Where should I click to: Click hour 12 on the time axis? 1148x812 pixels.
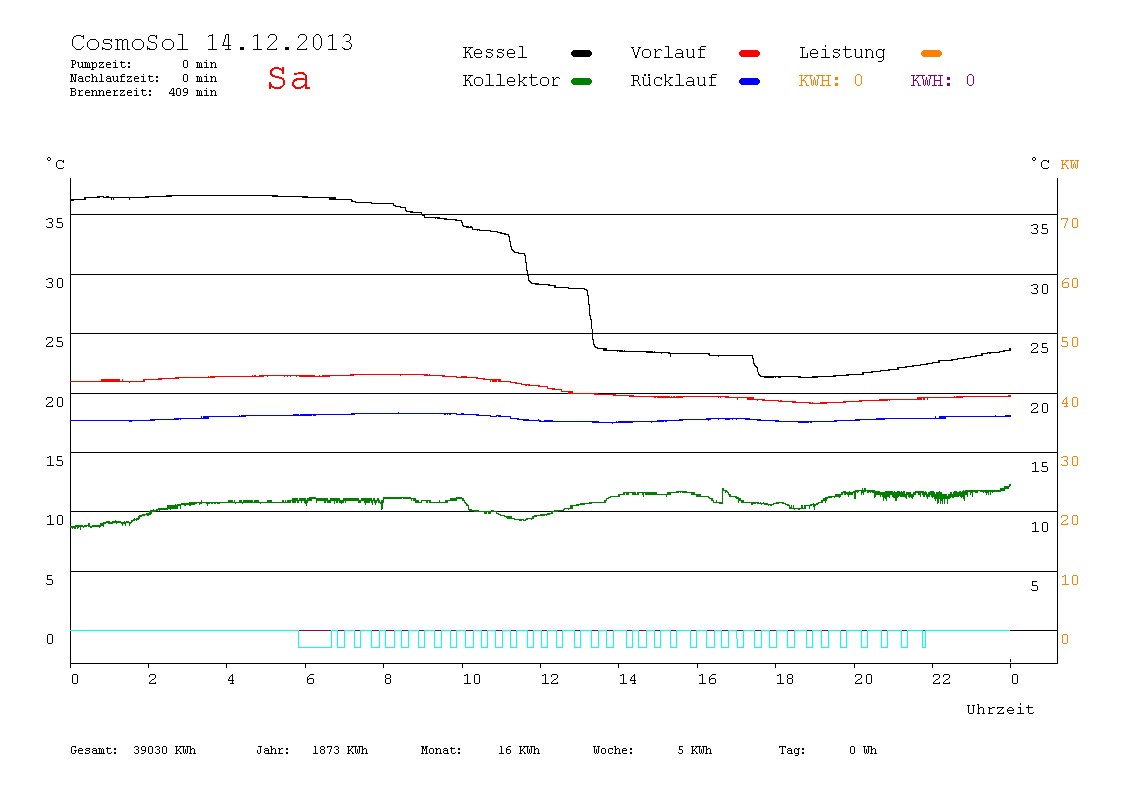coord(550,679)
